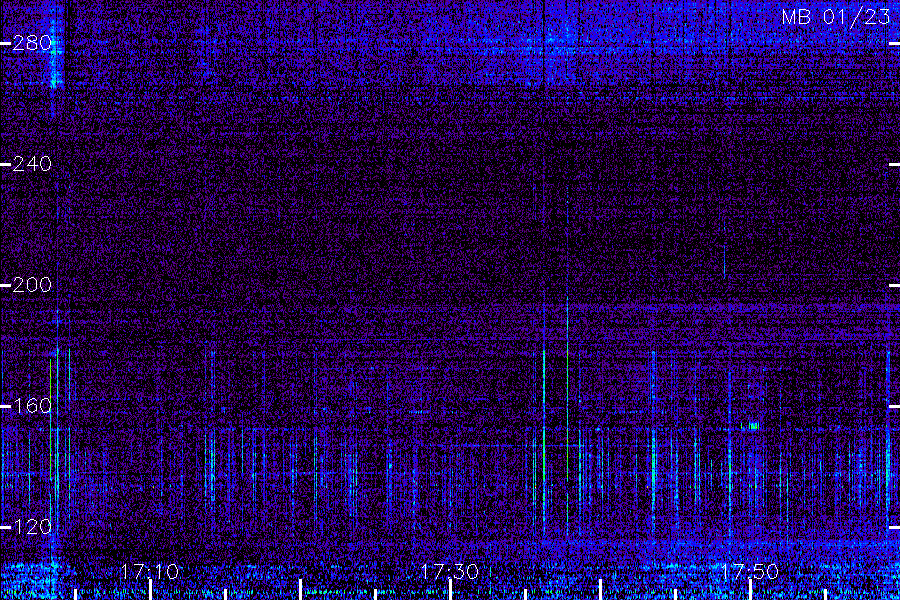This screenshot has height=600, width=900.
Task: Click the 17:30 time axis label
Action: pyautogui.click(x=449, y=572)
